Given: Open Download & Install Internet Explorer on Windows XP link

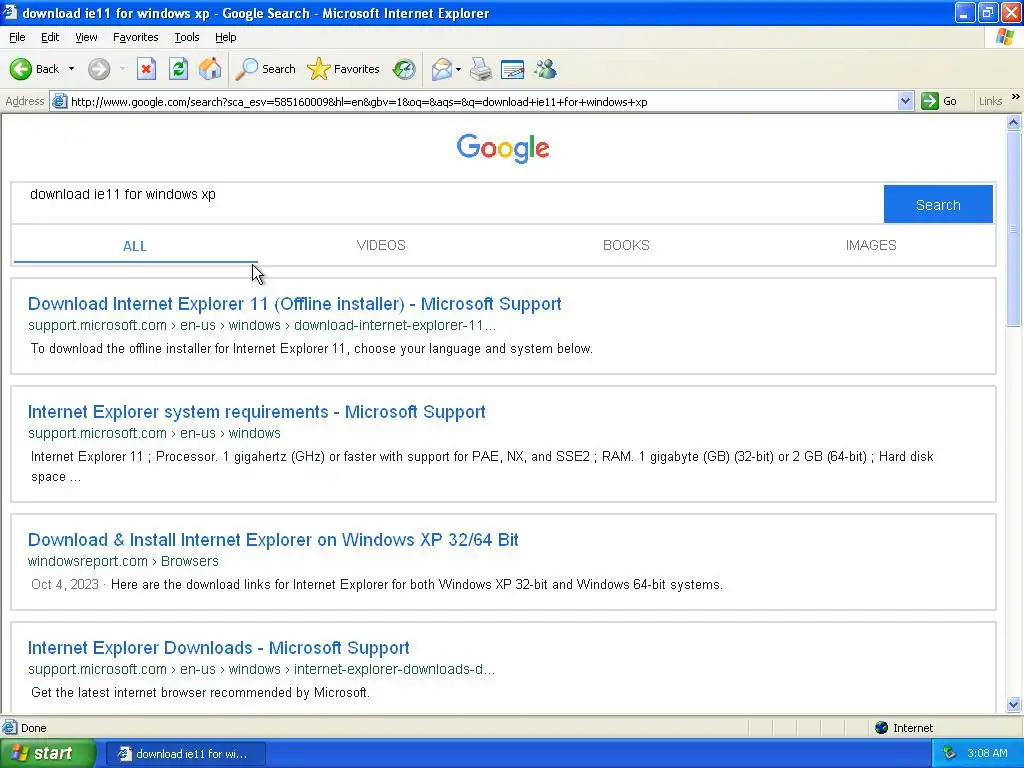Looking at the screenshot, I should (273, 540).
